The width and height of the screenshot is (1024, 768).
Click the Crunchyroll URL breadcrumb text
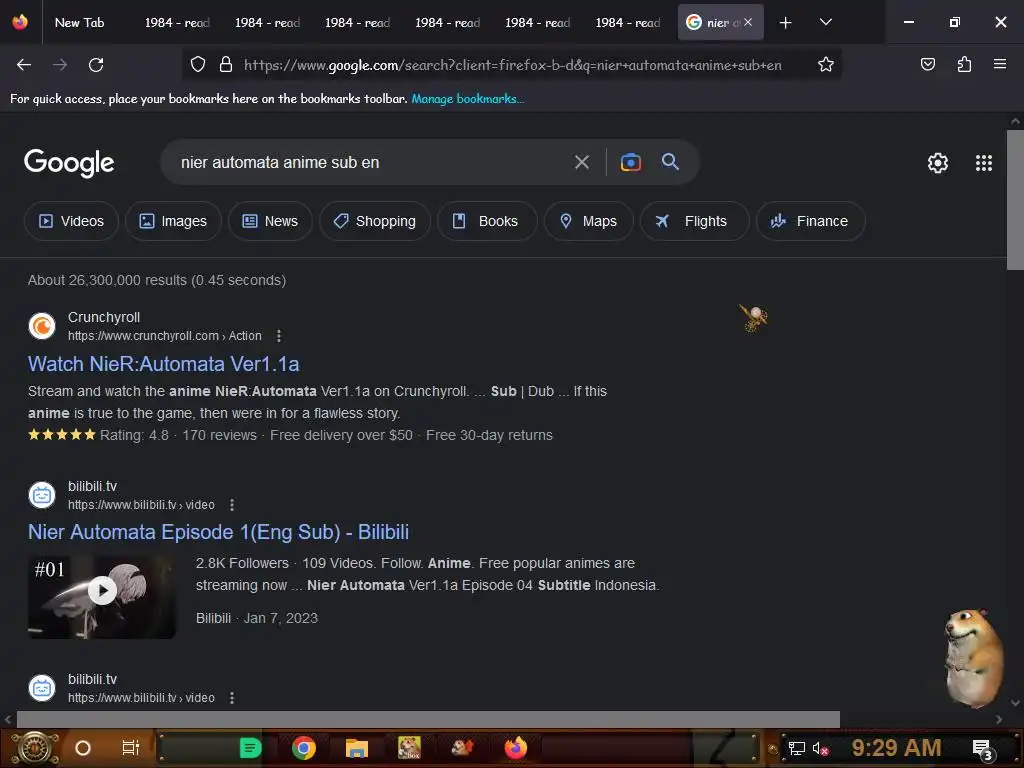tap(165, 336)
